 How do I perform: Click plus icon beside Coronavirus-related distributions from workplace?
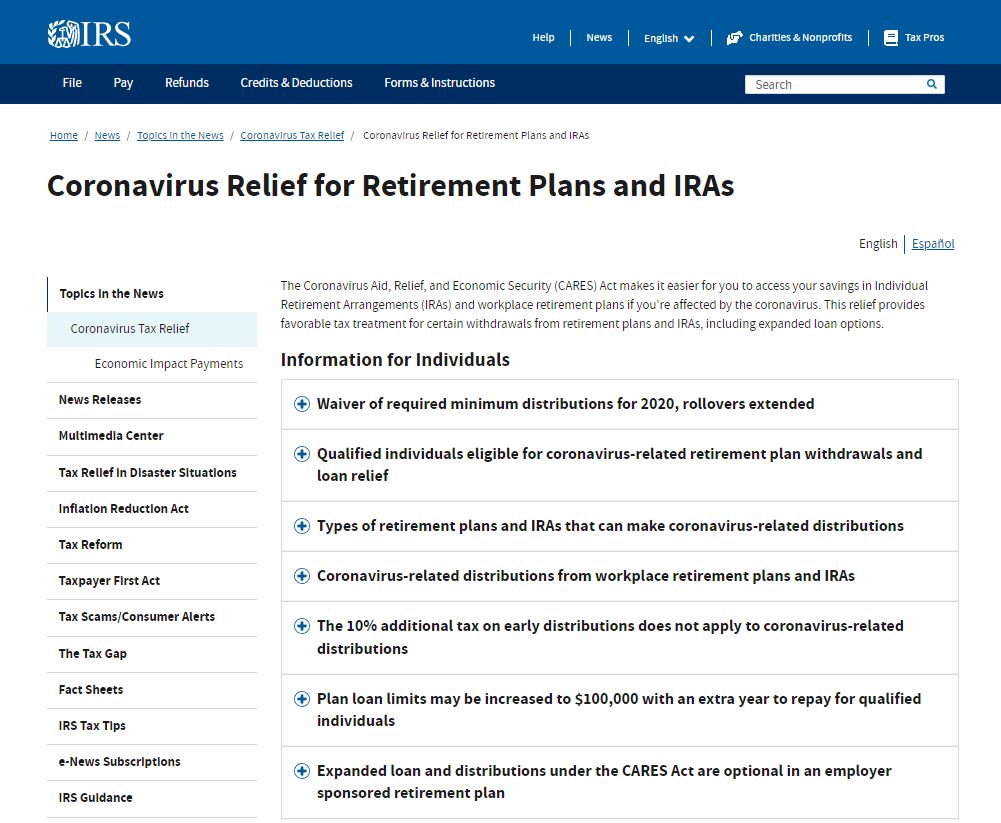pos(302,576)
